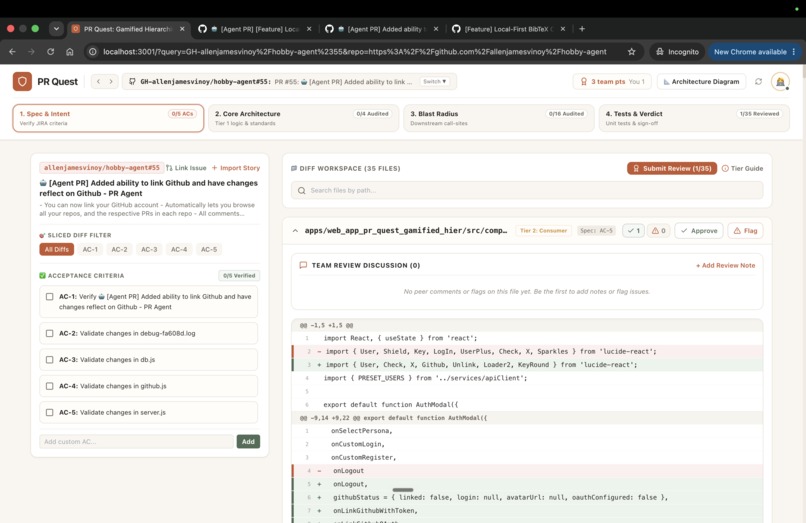Click the Spec: AC-5 badge

596,231
